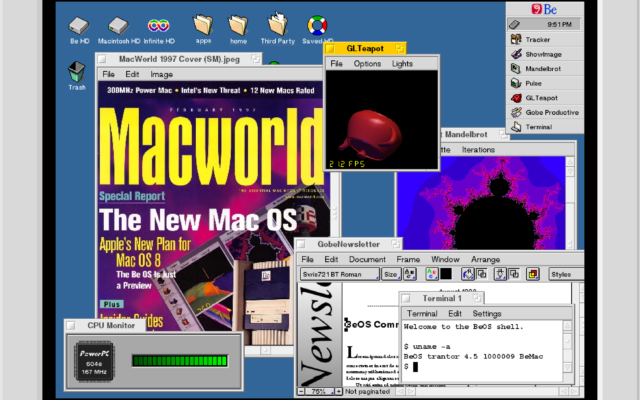Open File menu in GLTeapot window
Viewport: 640px width, 400px height.
coord(336,64)
